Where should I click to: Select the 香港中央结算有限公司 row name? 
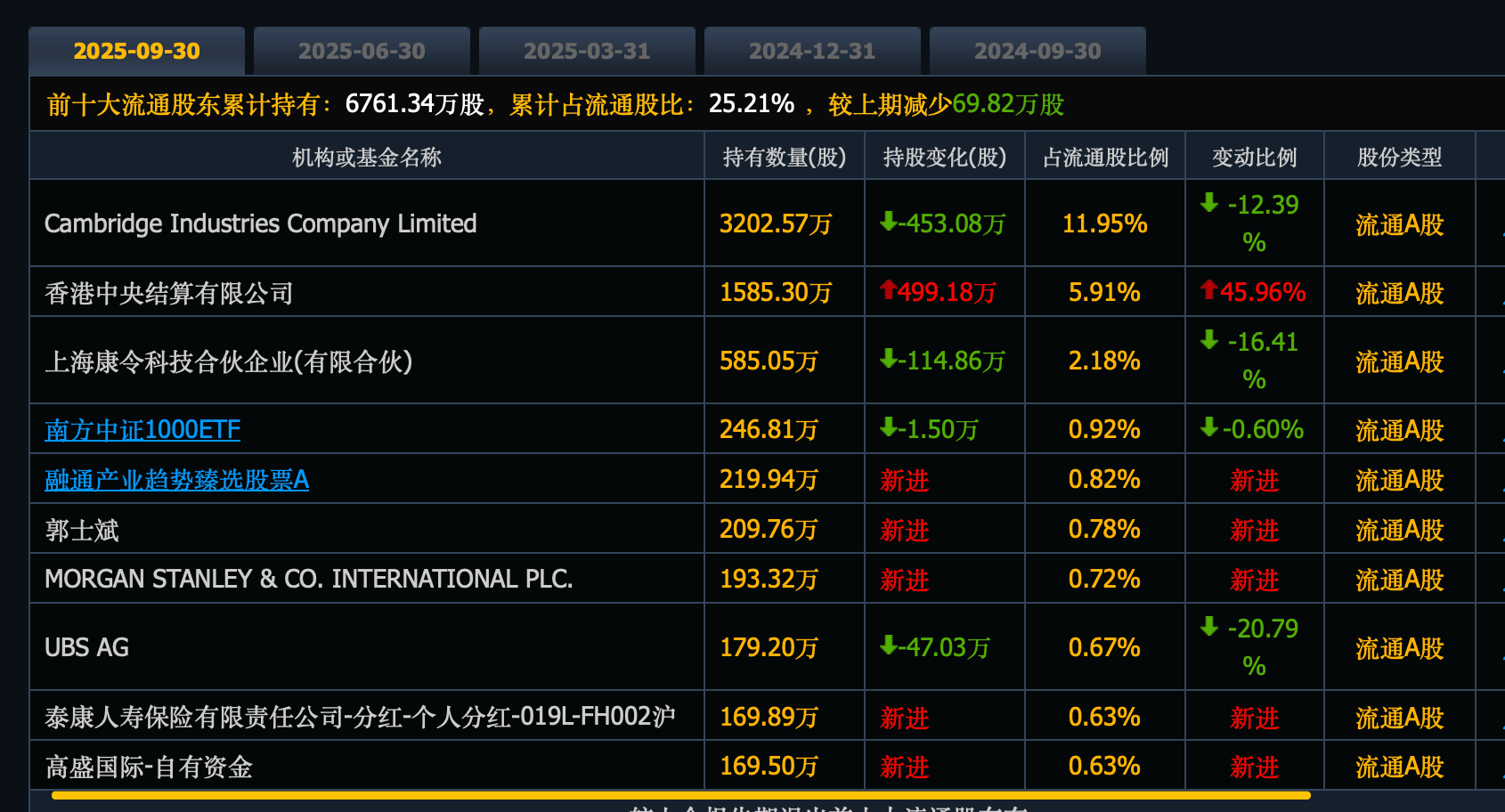pos(169,293)
